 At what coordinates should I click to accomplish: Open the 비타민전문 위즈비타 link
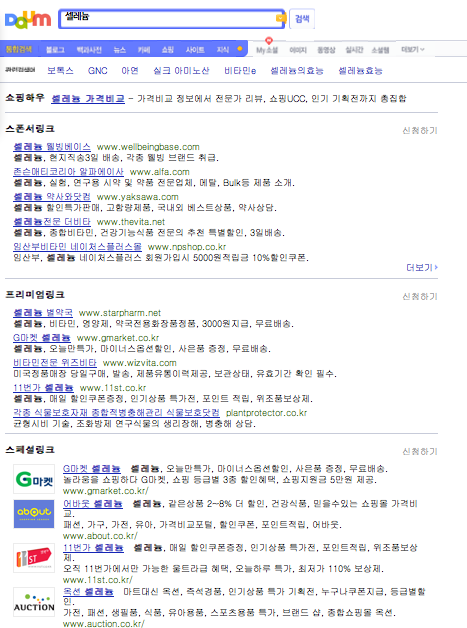point(55,363)
